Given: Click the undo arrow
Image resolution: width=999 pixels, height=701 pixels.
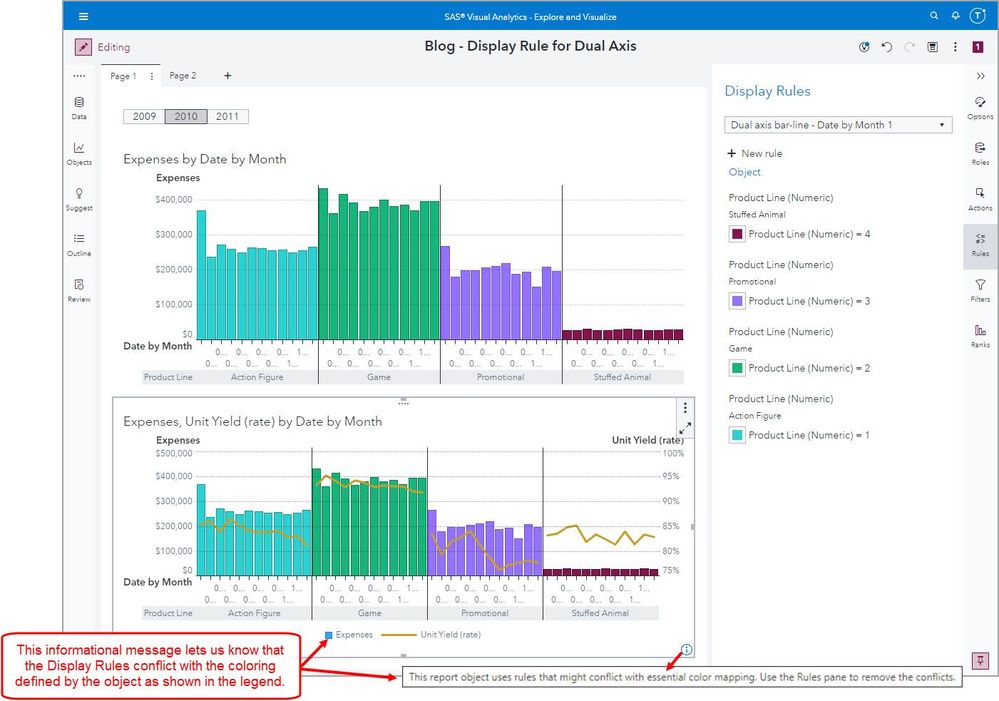Looking at the screenshot, I should coord(886,47).
